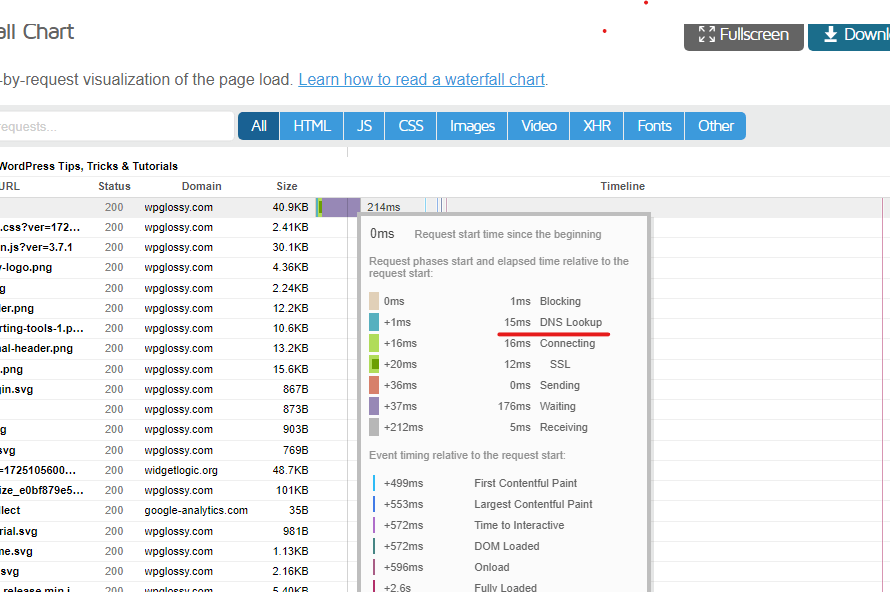Click the Timeline column header
This screenshot has width=890, height=592.
(x=623, y=186)
